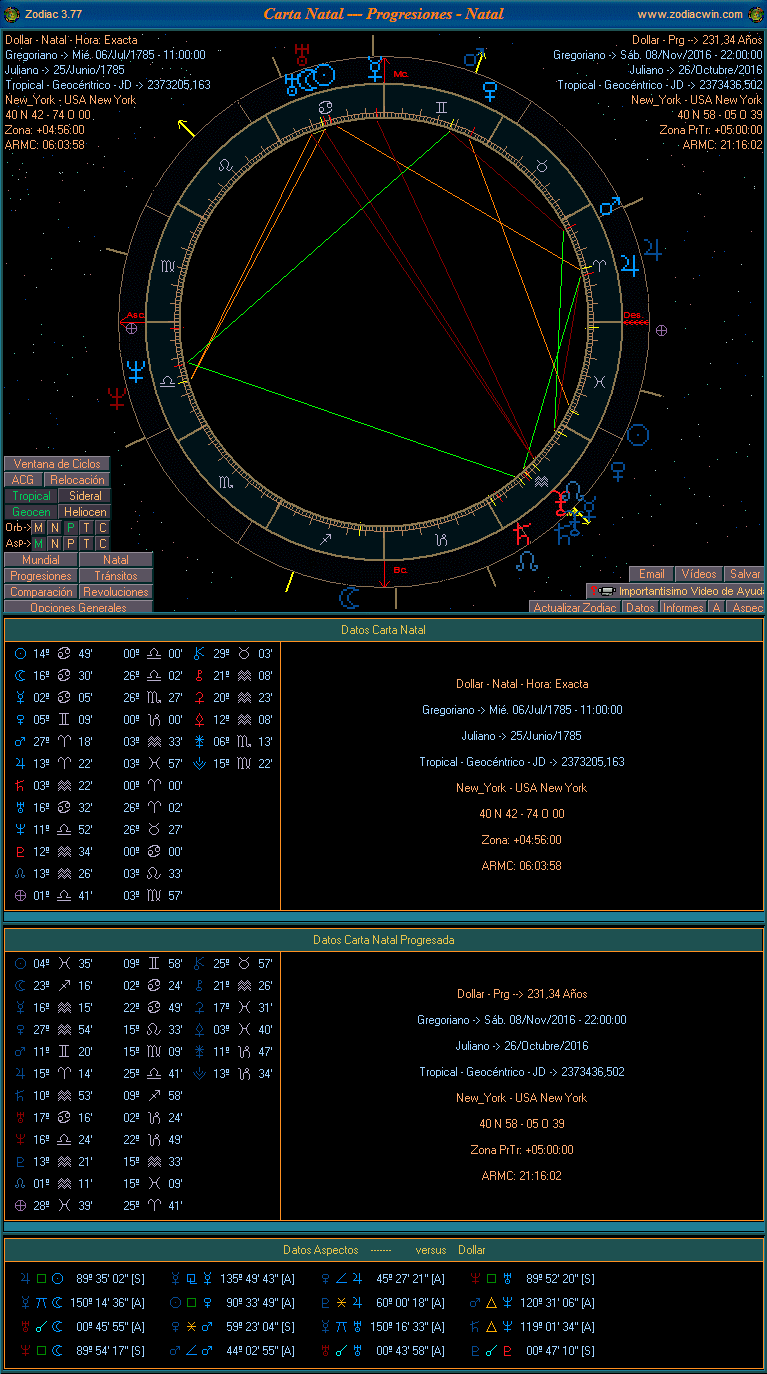Click the aspect value 00º 47' 10'' [S]

click(x=560, y=1350)
